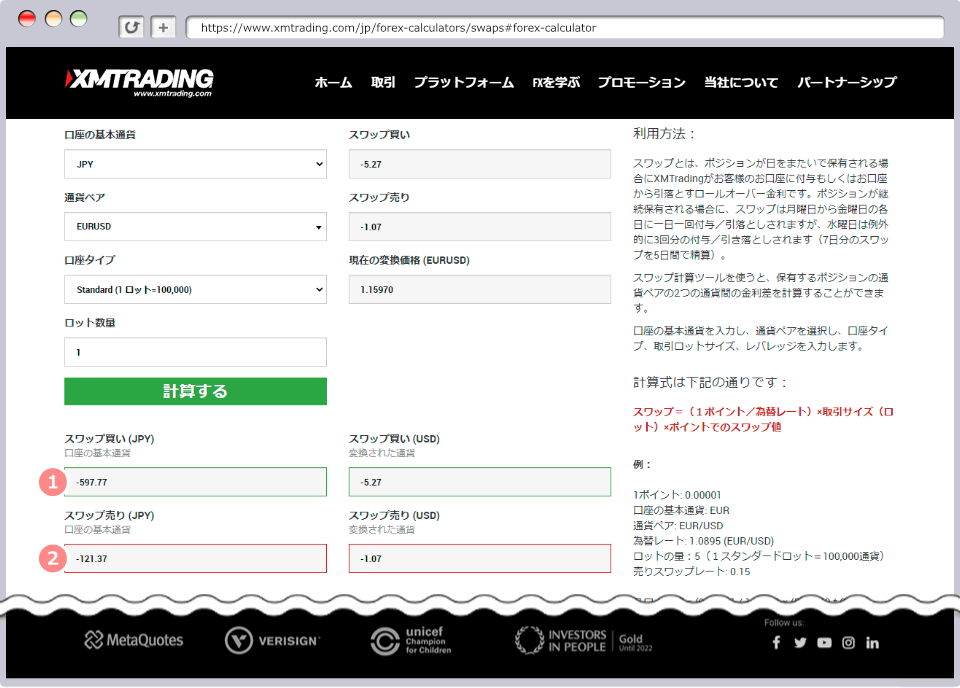Open the ホーム menu item

coord(333,83)
